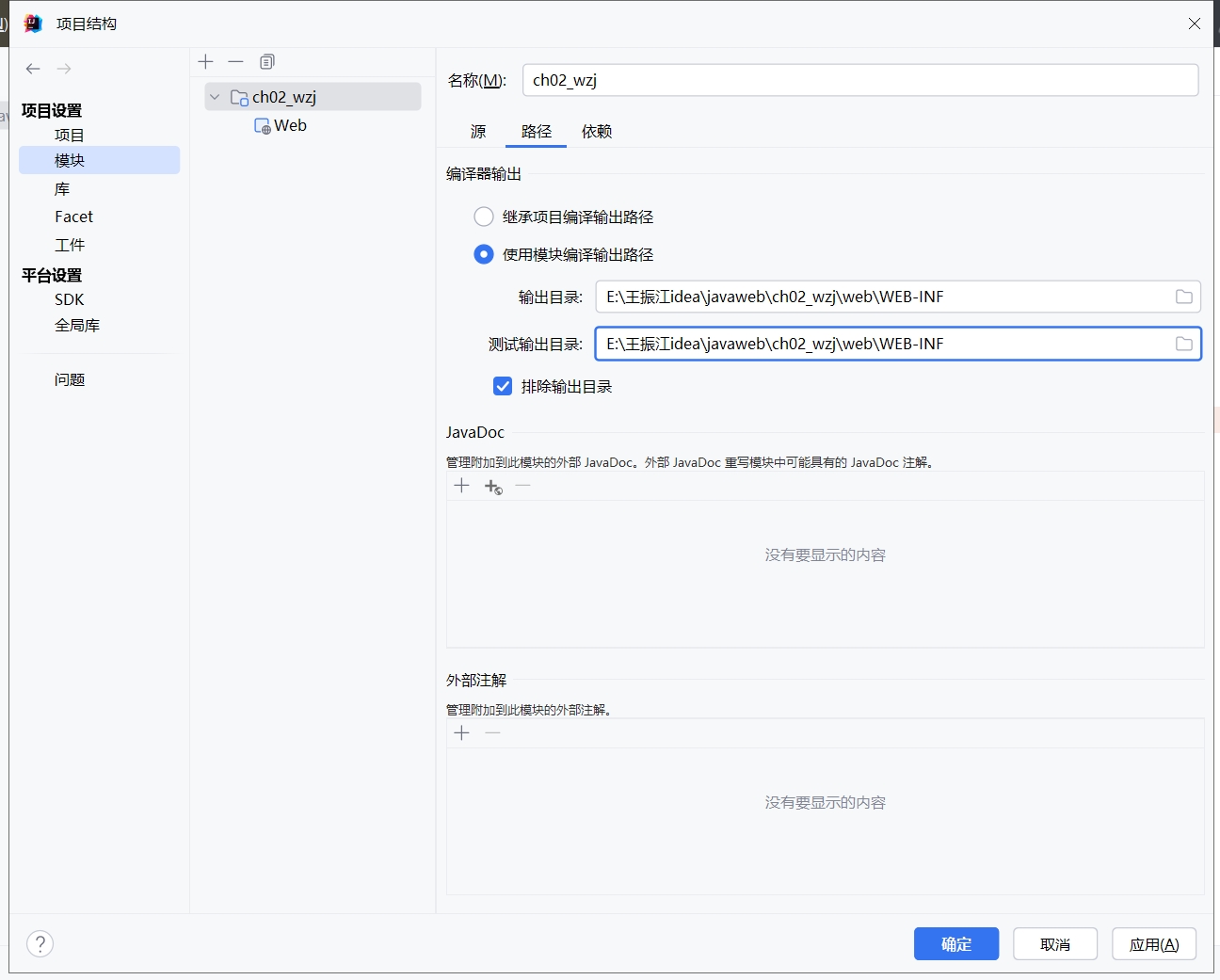Browse folder for 输出目录 field

pyautogui.click(x=1183, y=297)
